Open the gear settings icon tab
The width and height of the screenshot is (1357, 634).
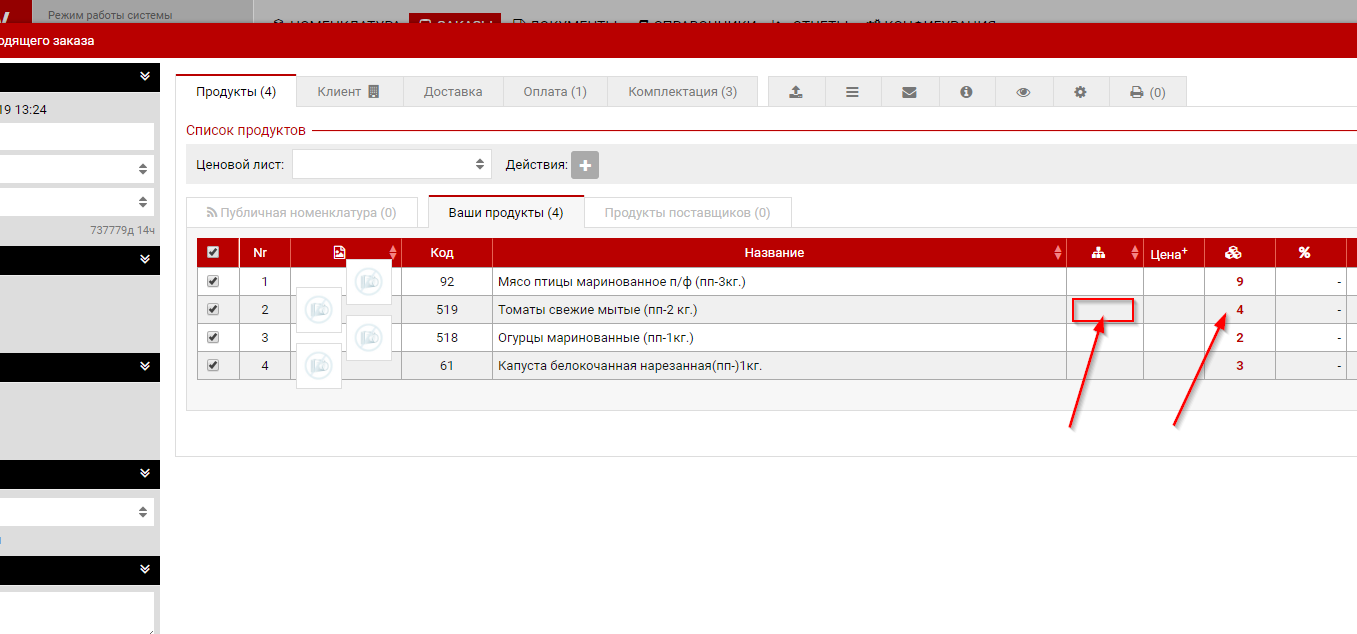tap(1080, 92)
